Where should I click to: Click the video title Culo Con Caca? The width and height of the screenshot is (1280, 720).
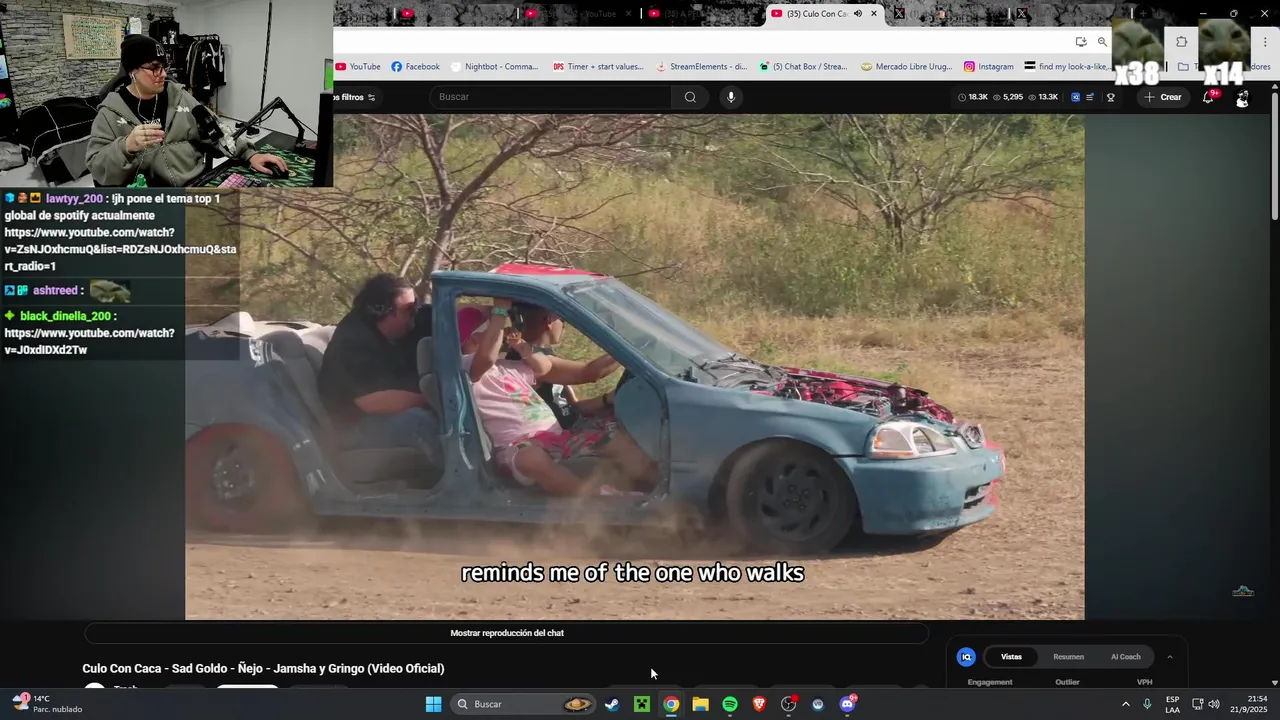coord(263,668)
